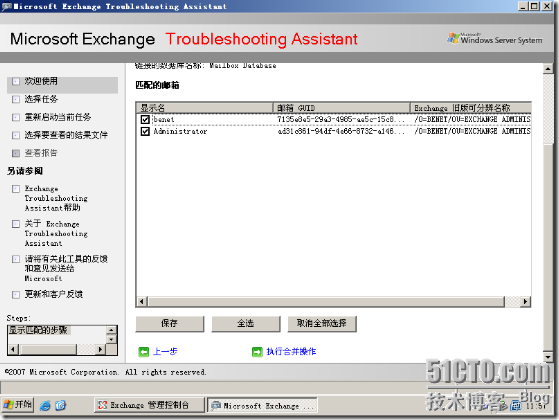The width and height of the screenshot is (559, 420).
Task: Open the 开始 Start menu
Action: [17, 405]
